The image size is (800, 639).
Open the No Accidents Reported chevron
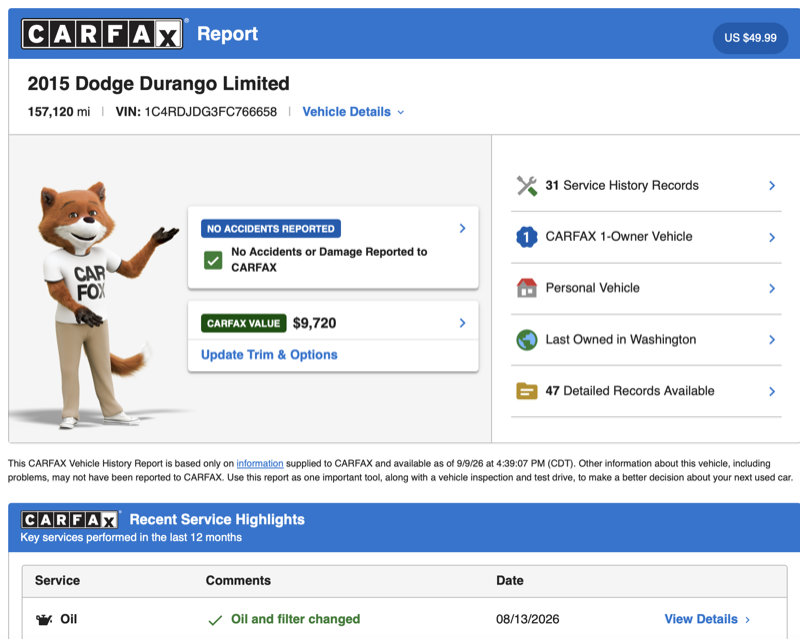point(462,228)
